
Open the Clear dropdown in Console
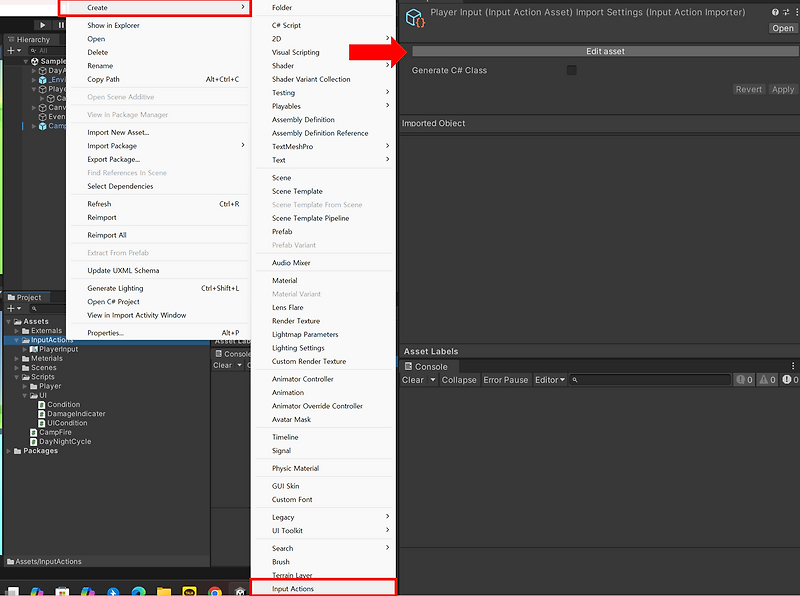click(x=431, y=379)
